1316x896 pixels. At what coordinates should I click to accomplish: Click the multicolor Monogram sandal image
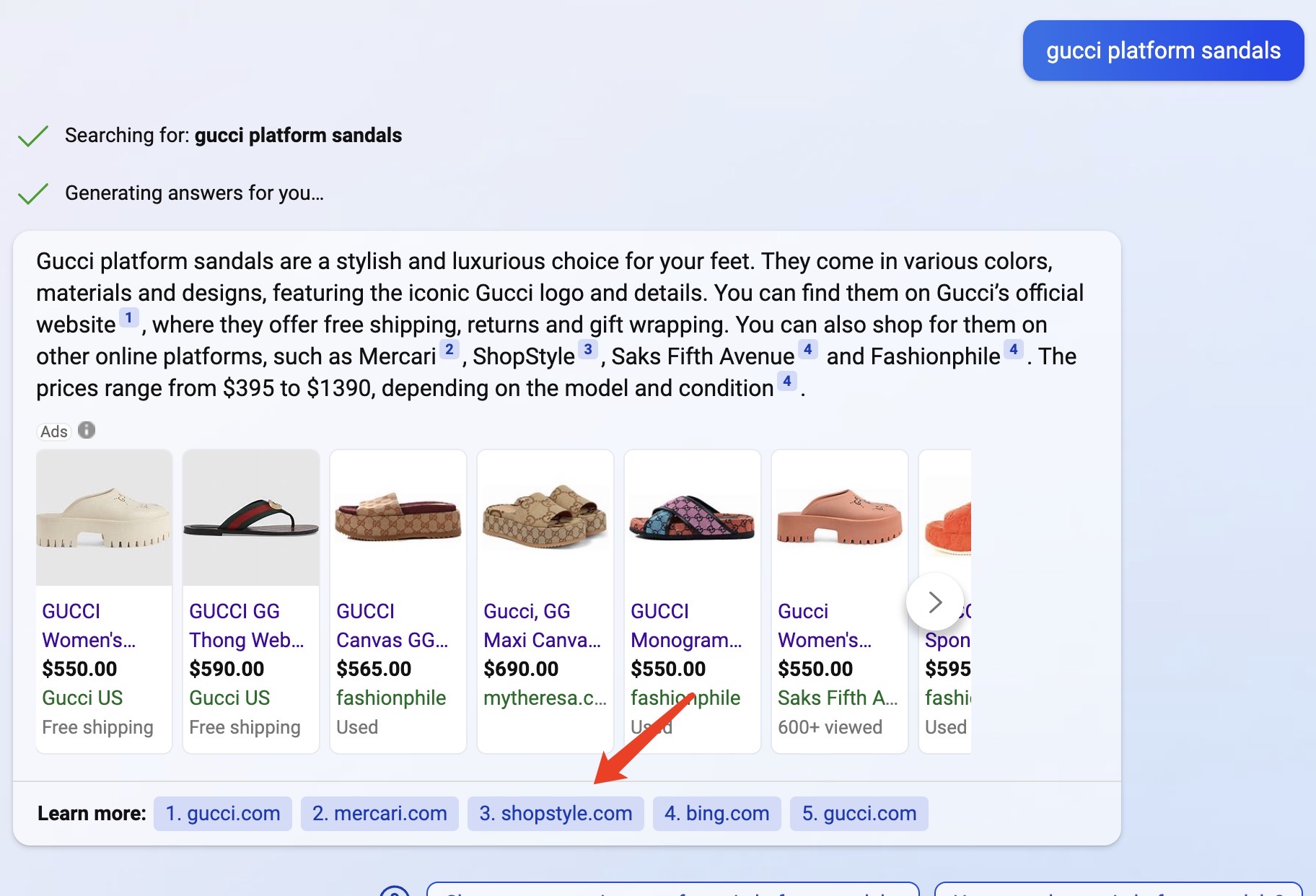pyautogui.click(x=692, y=518)
